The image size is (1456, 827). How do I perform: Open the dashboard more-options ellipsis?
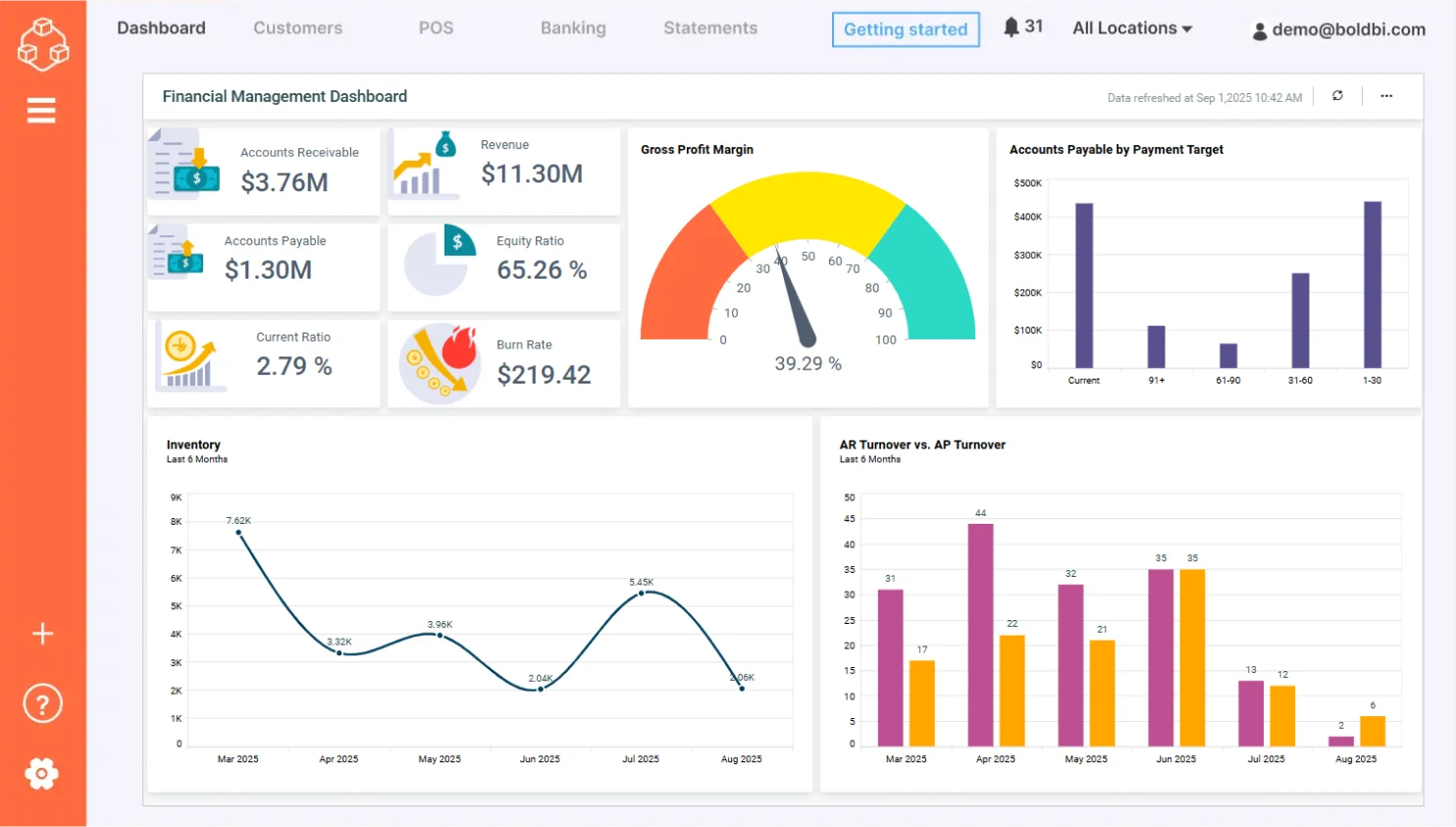(1385, 96)
